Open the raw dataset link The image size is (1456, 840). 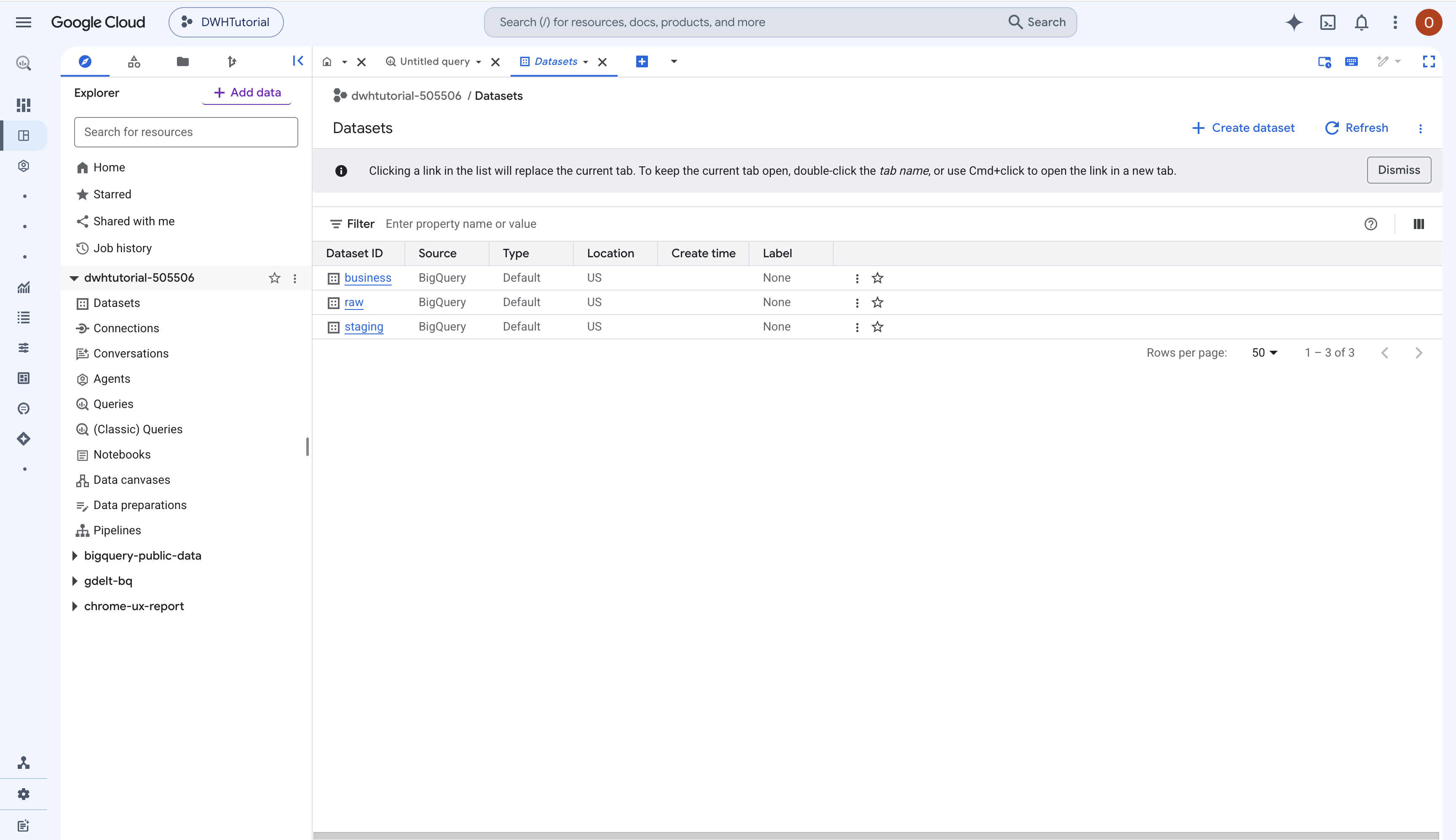(x=354, y=302)
